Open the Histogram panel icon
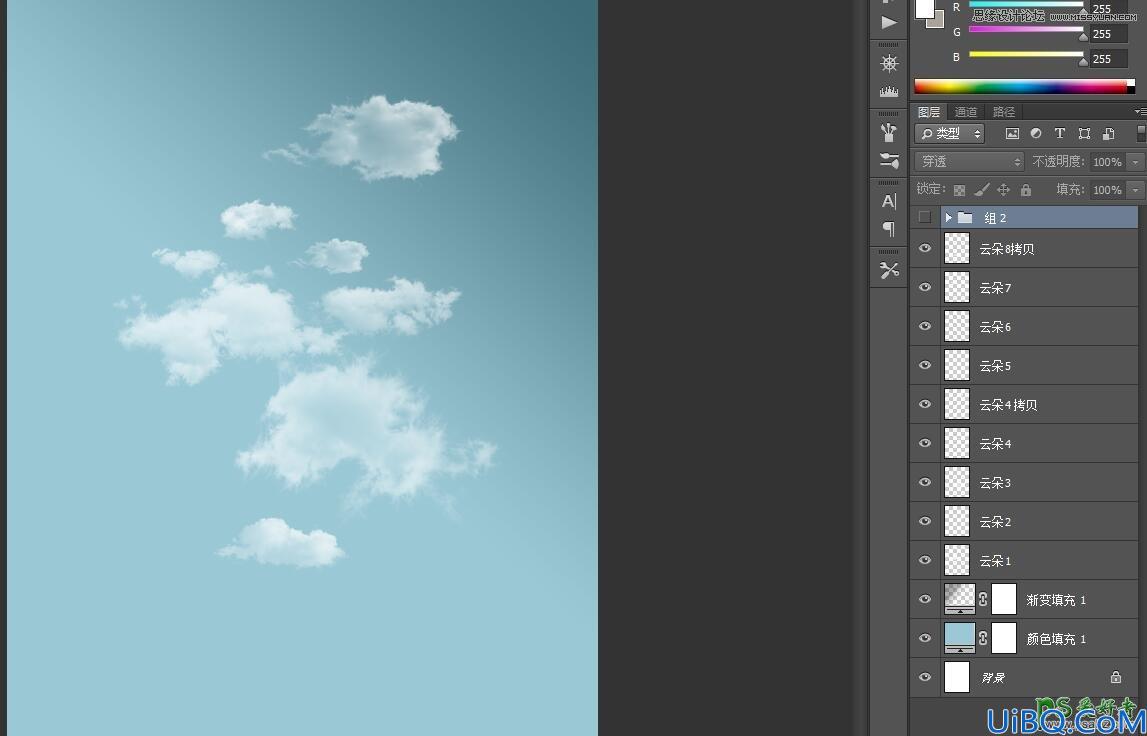This screenshot has width=1147, height=736. pos(889,91)
